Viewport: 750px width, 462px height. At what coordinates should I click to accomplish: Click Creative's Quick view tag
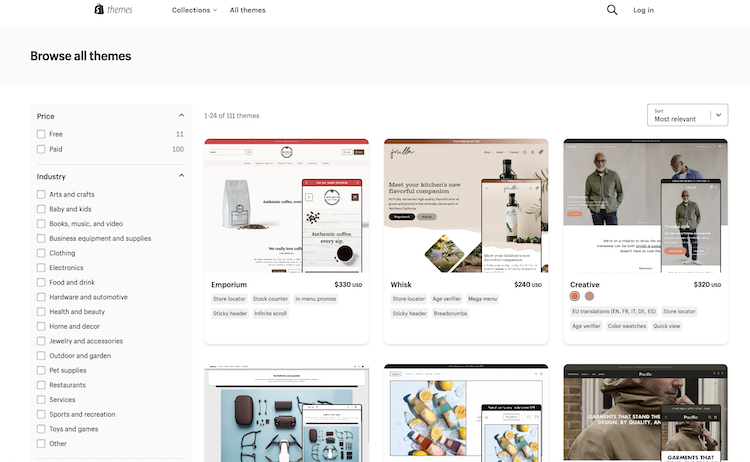(x=667, y=326)
